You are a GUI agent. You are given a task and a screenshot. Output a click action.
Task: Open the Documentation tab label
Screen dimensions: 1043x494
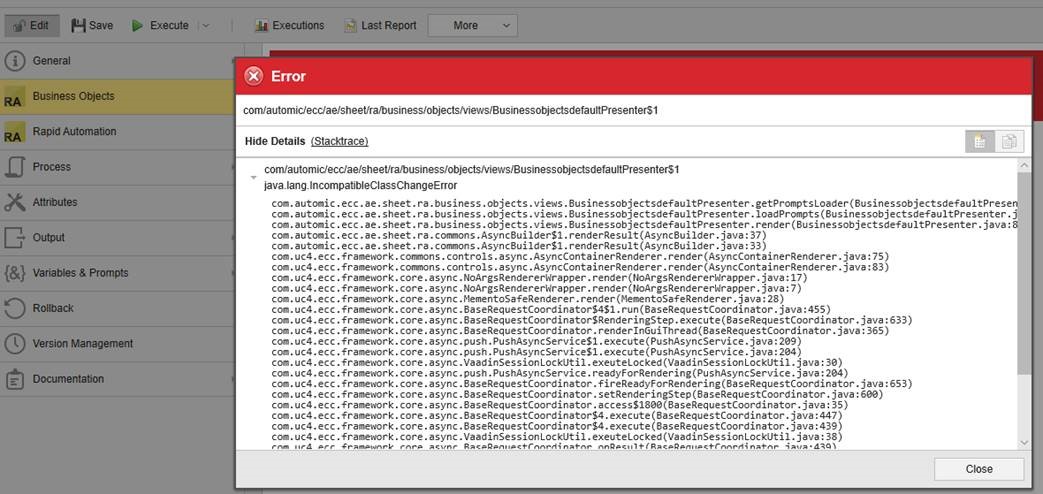[x=68, y=378]
